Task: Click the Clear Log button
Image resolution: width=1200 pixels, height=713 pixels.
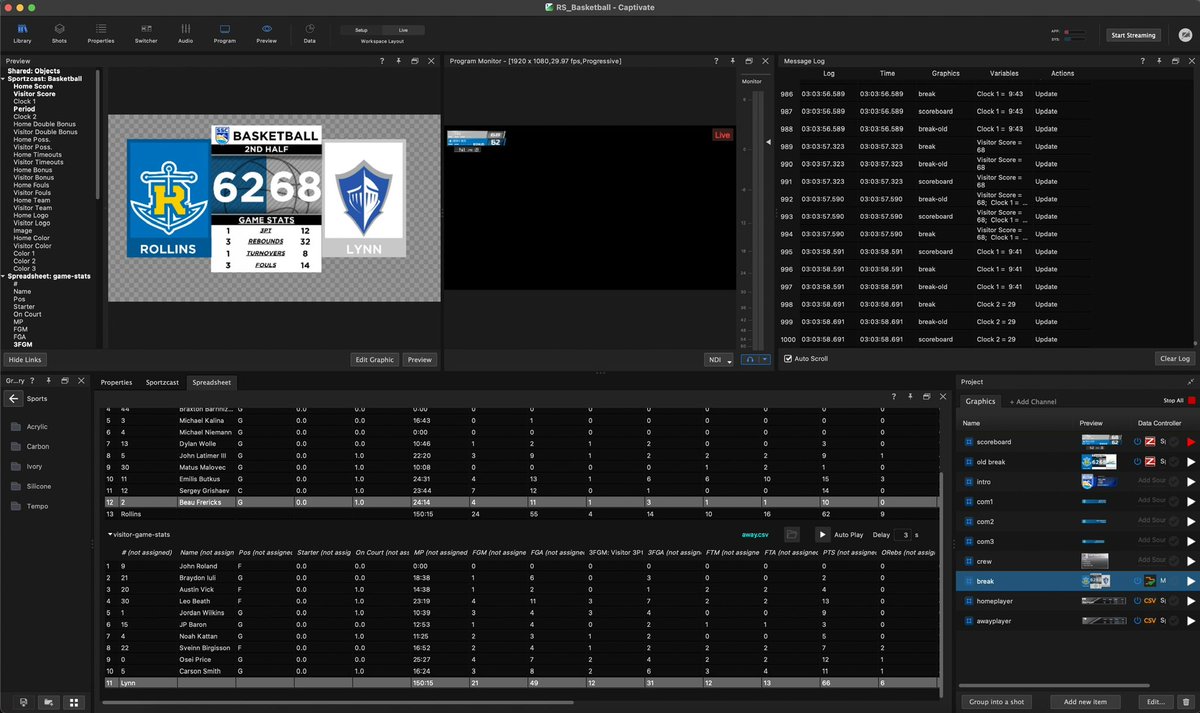Action: (1174, 358)
